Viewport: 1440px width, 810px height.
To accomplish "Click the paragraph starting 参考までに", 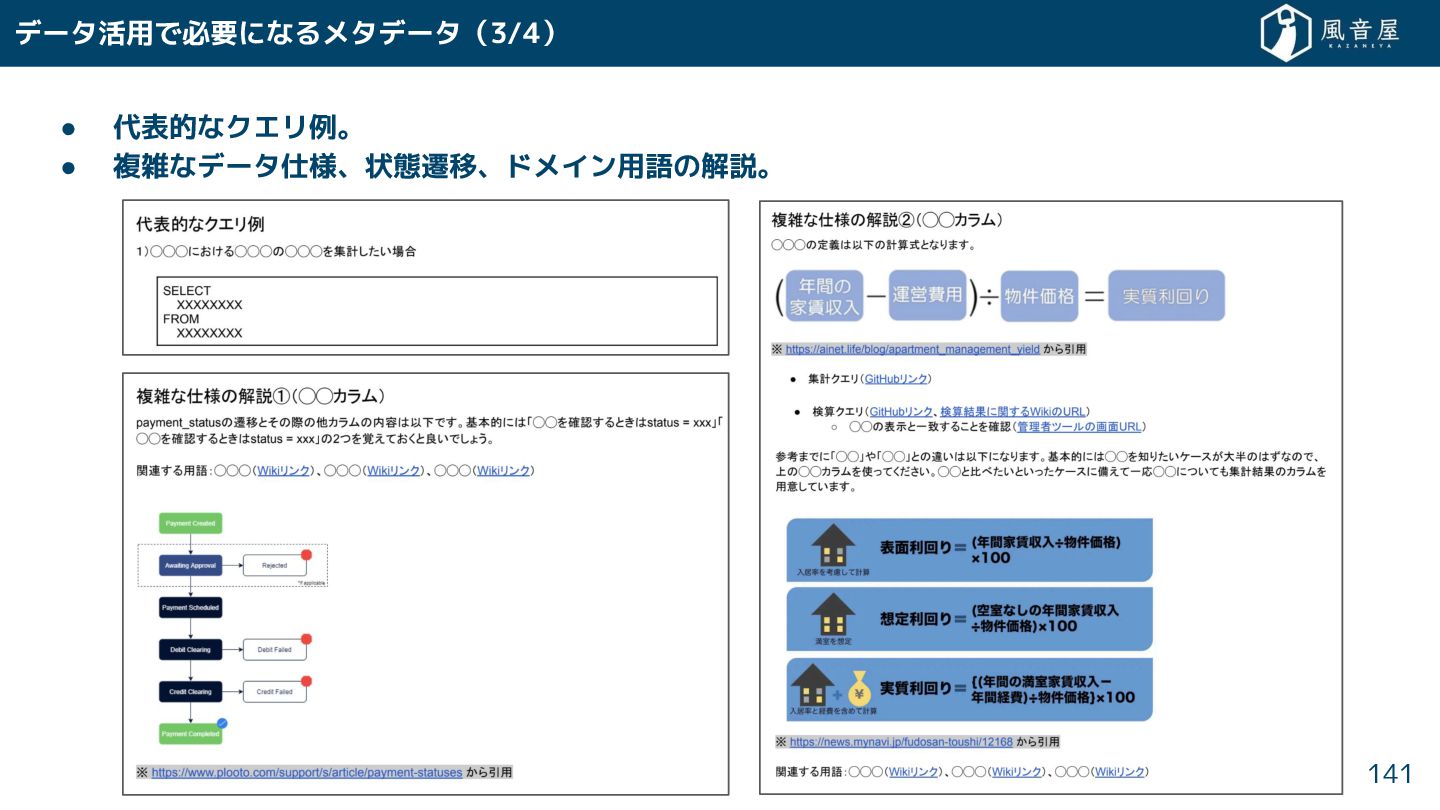I will click(1050, 472).
